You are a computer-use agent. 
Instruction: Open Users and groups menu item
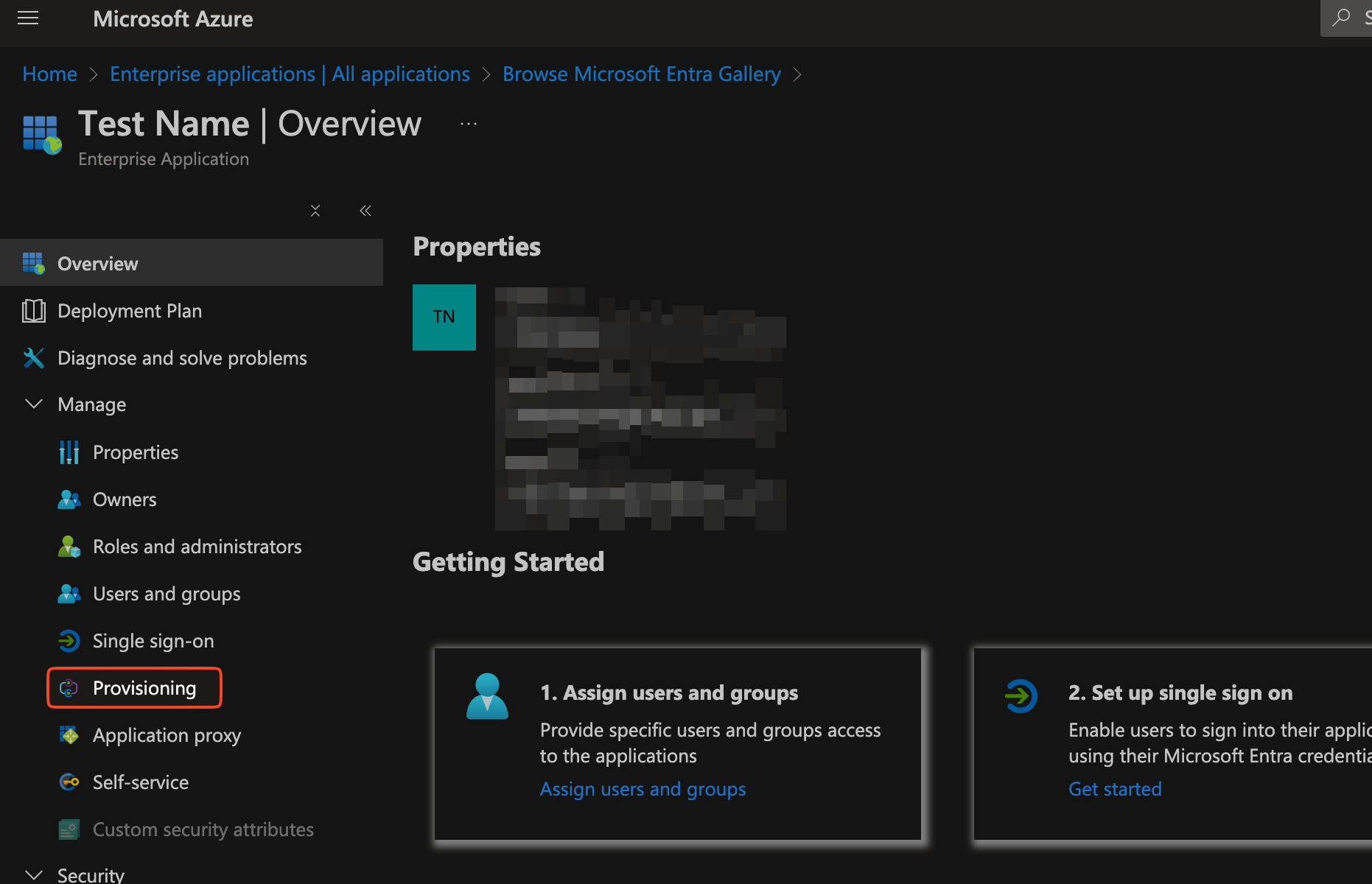[167, 594]
